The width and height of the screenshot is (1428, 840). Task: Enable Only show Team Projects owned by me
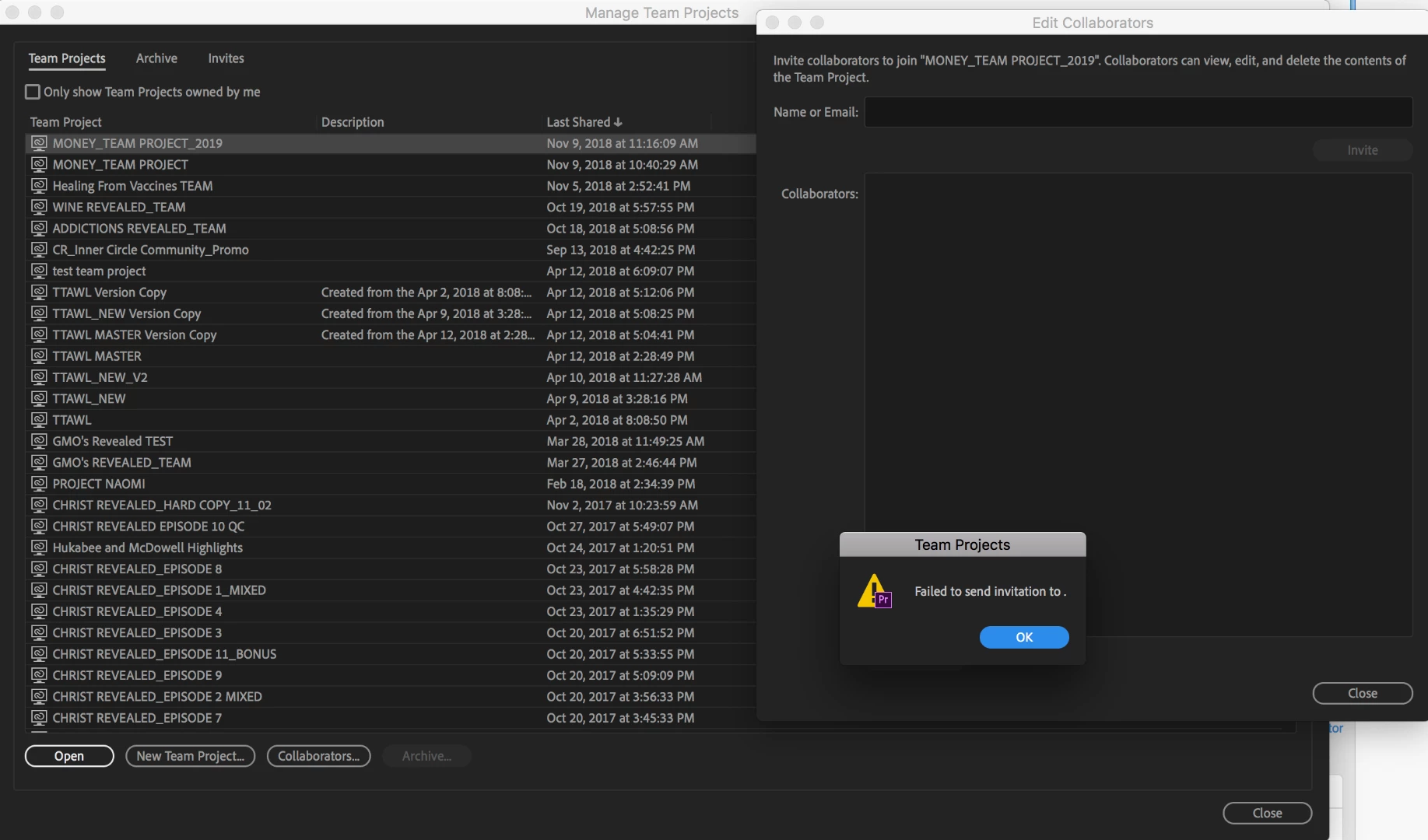click(x=33, y=92)
